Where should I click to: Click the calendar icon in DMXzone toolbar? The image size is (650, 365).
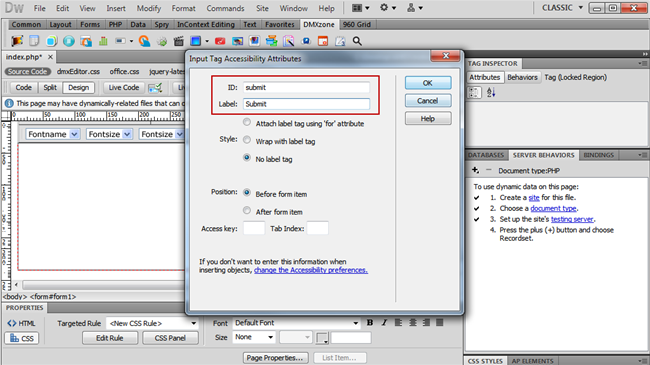tap(323, 41)
